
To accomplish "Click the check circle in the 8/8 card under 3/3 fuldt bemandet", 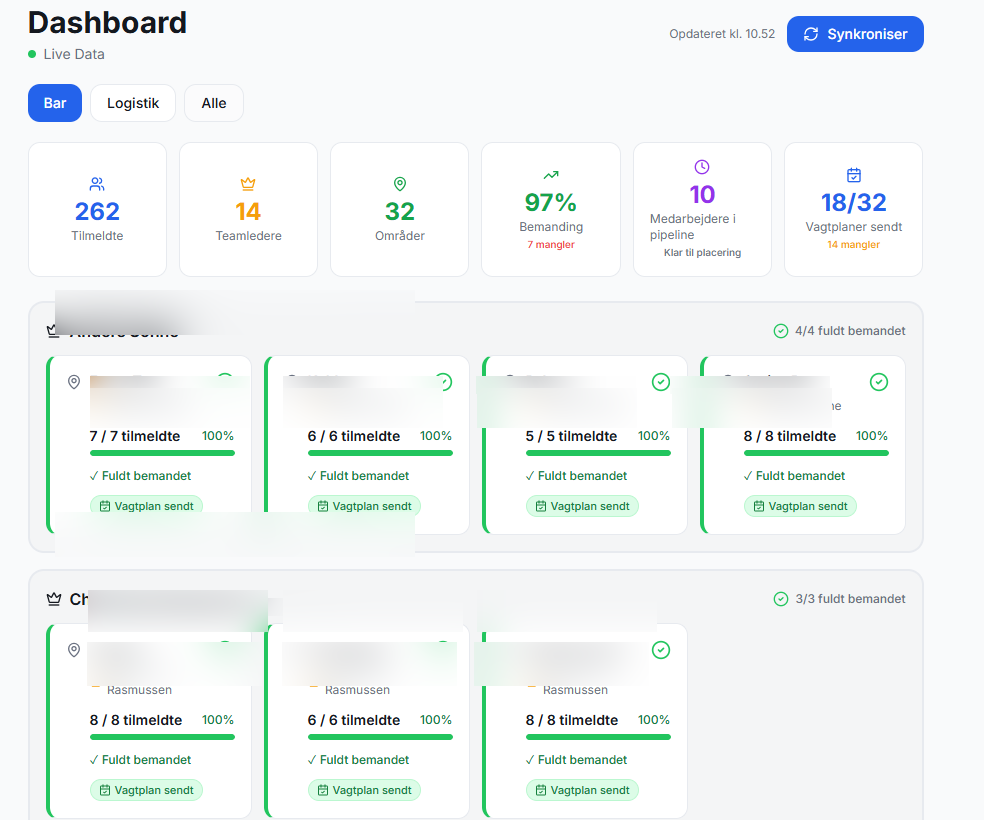I will click(661, 650).
